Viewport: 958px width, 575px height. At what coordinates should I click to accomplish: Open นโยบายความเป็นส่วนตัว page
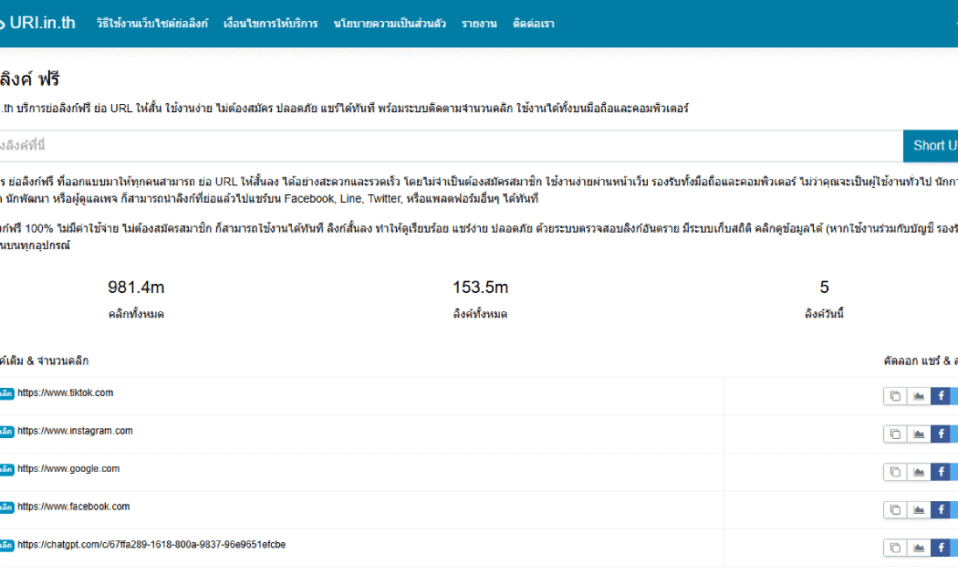(x=390, y=24)
